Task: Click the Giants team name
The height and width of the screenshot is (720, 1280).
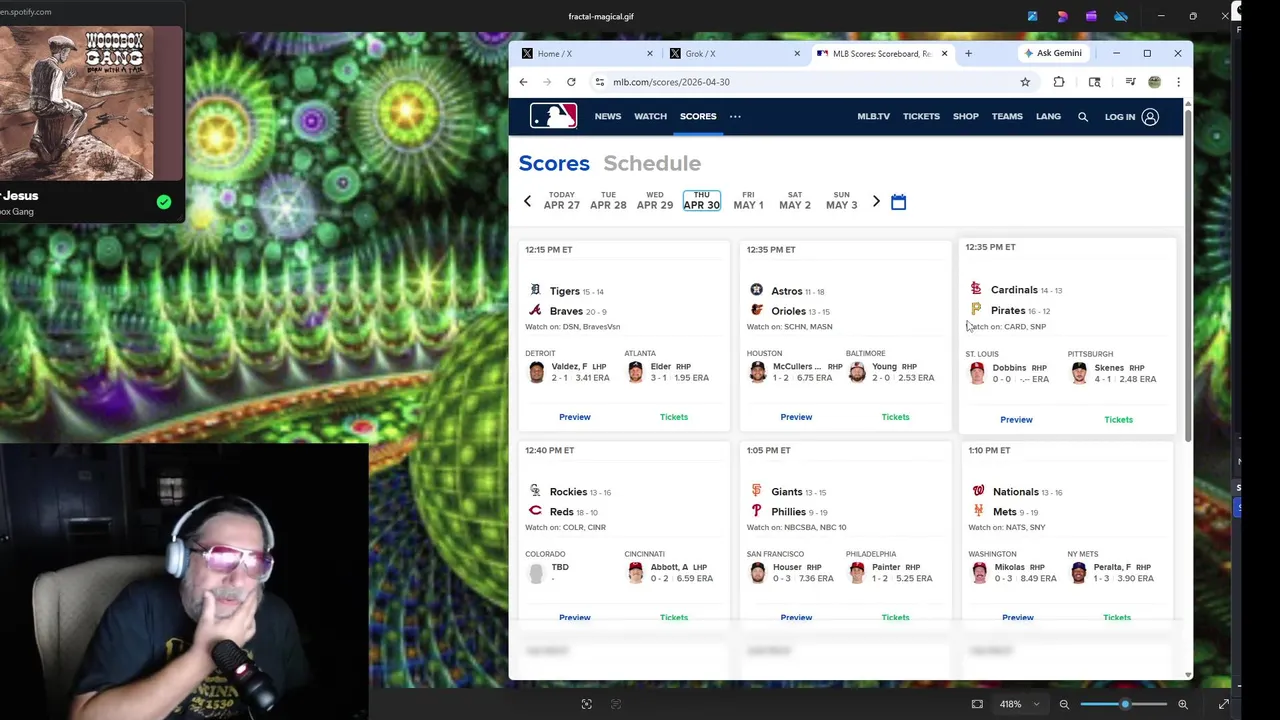Action: click(x=786, y=492)
